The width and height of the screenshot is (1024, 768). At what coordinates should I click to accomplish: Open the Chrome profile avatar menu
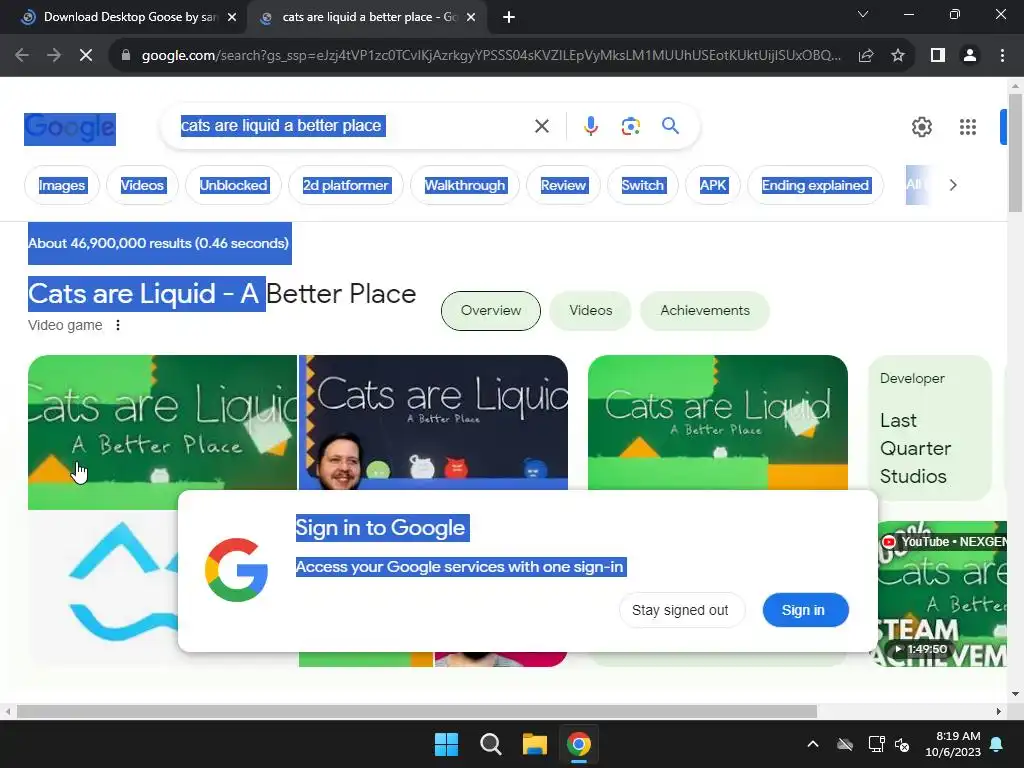point(970,56)
